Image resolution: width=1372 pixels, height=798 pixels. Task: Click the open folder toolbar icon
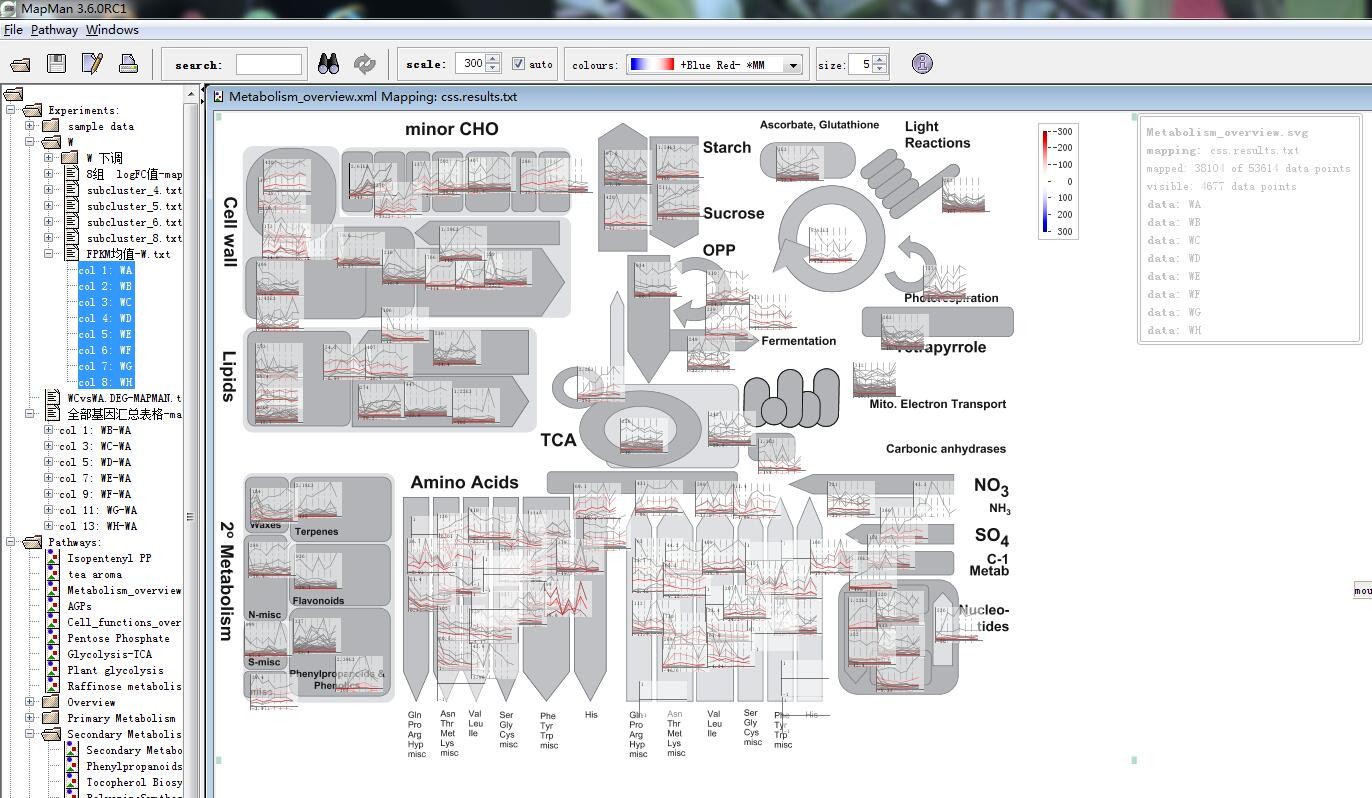(20, 65)
